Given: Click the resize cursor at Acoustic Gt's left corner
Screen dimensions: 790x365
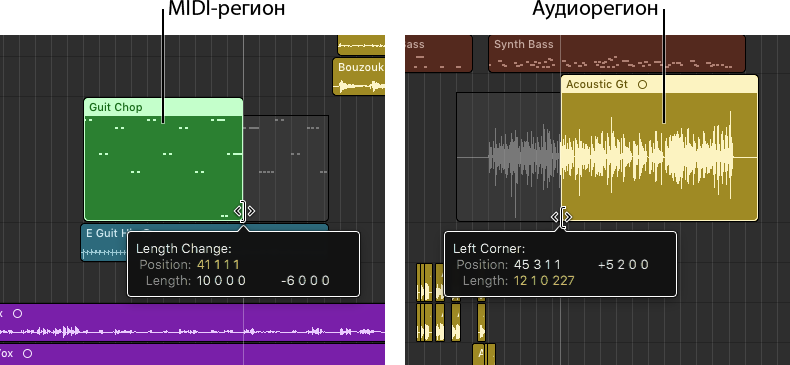Looking at the screenshot, I should 562,217.
